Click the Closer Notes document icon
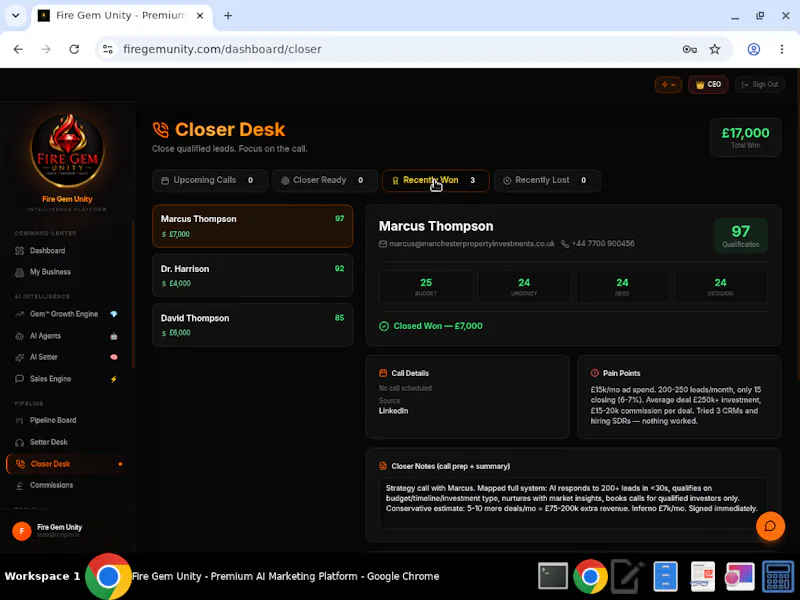The height and width of the screenshot is (600, 800). [x=383, y=466]
